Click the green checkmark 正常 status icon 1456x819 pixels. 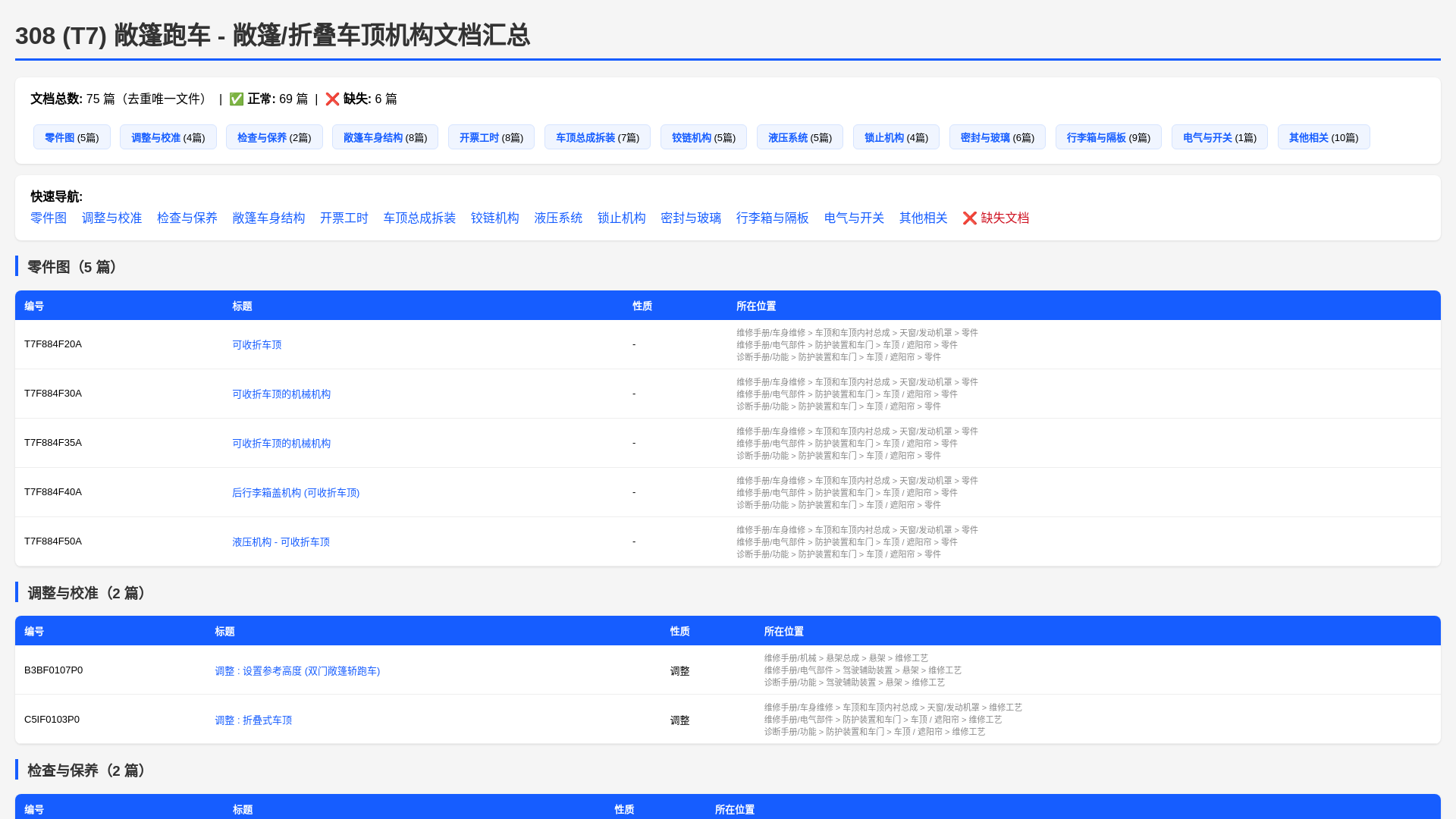(237, 99)
